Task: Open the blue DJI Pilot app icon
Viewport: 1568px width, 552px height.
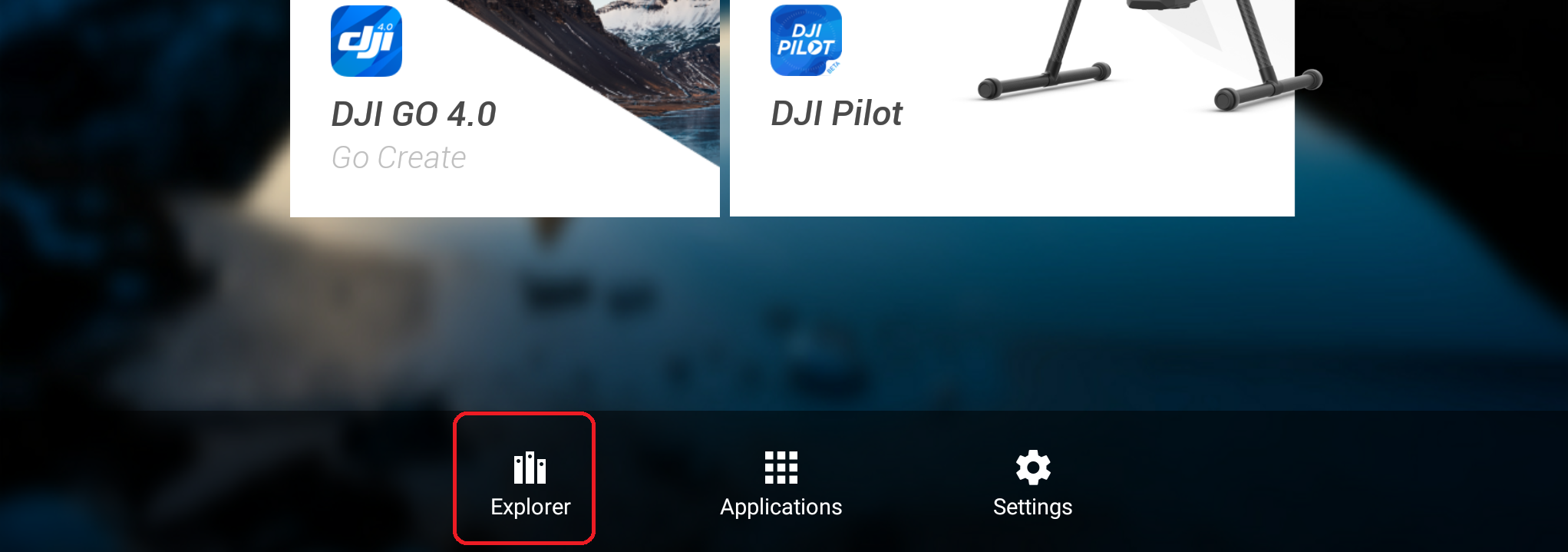Action: pyautogui.click(x=806, y=41)
